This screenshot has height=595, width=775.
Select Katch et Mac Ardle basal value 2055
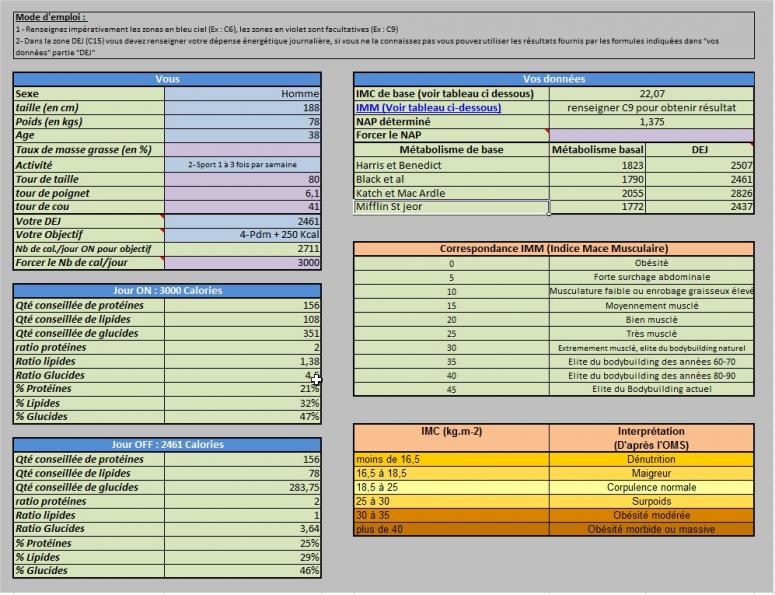coord(597,193)
